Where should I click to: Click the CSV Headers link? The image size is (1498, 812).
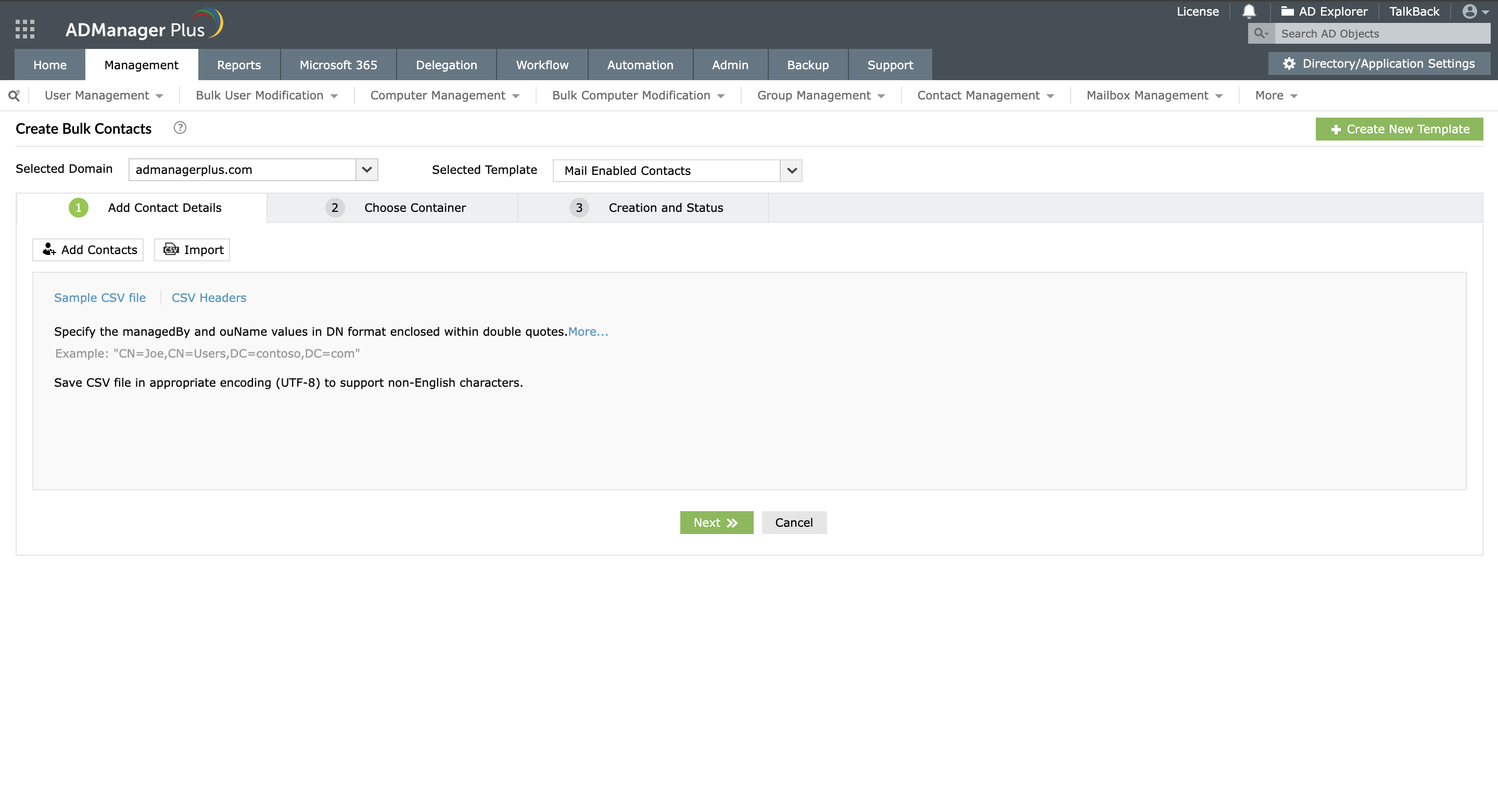click(x=209, y=298)
